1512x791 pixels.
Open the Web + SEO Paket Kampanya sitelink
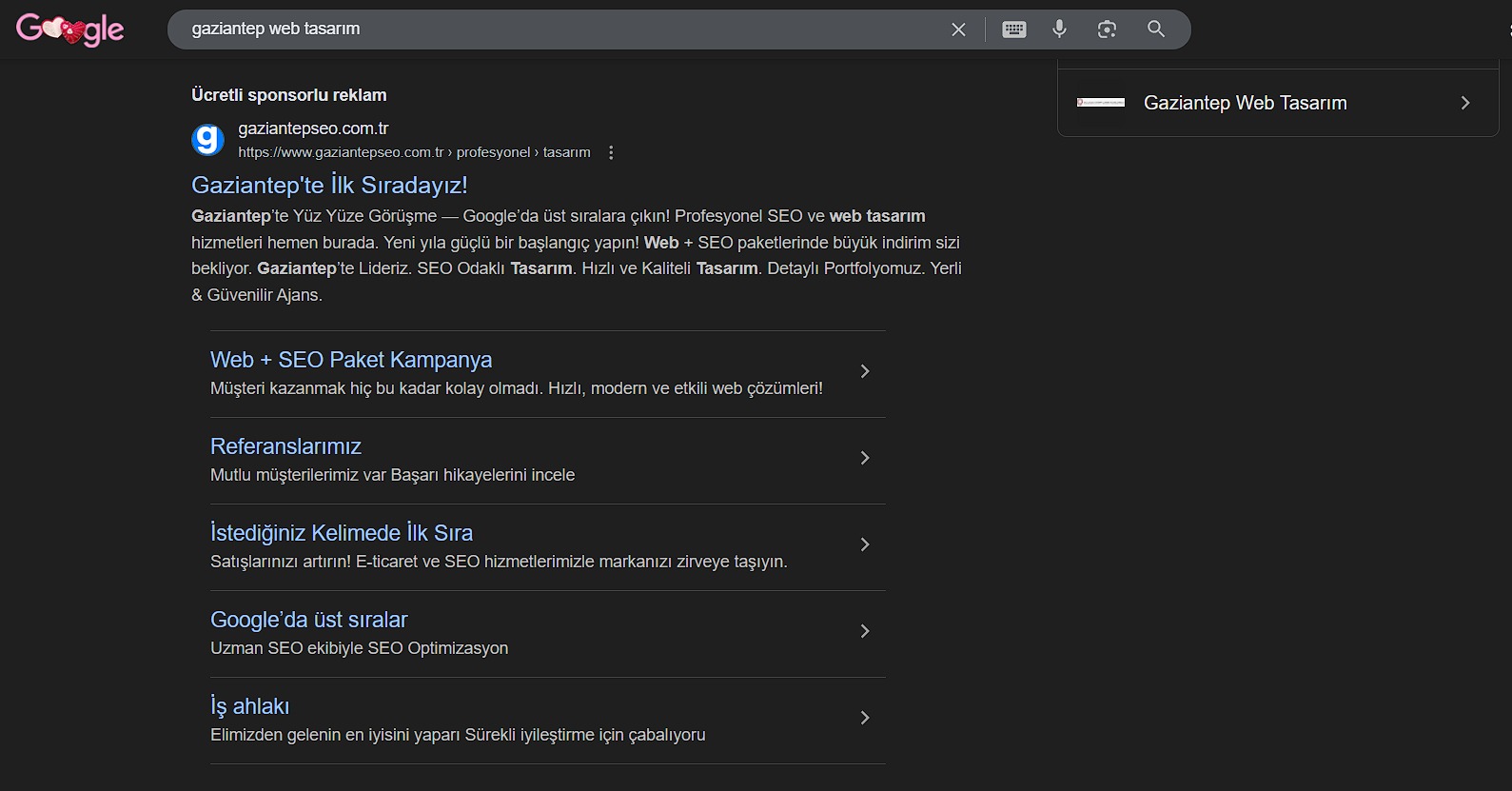point(350,360)
